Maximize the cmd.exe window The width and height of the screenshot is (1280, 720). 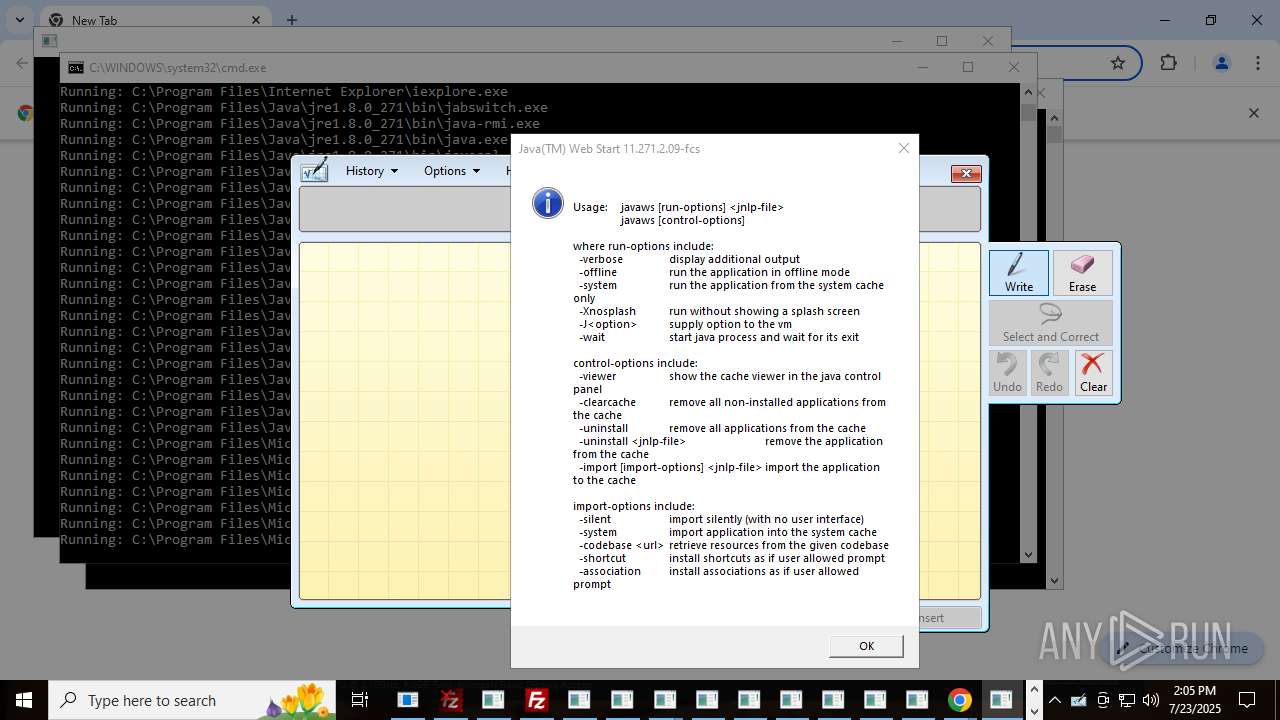(x=967, y=67)
